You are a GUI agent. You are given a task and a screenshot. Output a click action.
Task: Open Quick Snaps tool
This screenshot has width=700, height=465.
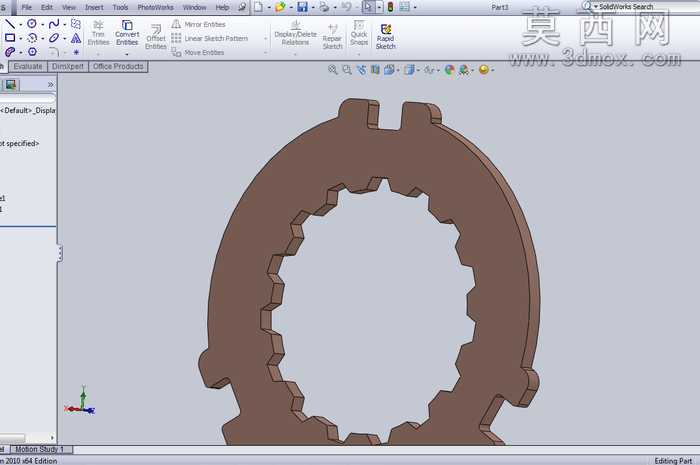click(359, 33)
